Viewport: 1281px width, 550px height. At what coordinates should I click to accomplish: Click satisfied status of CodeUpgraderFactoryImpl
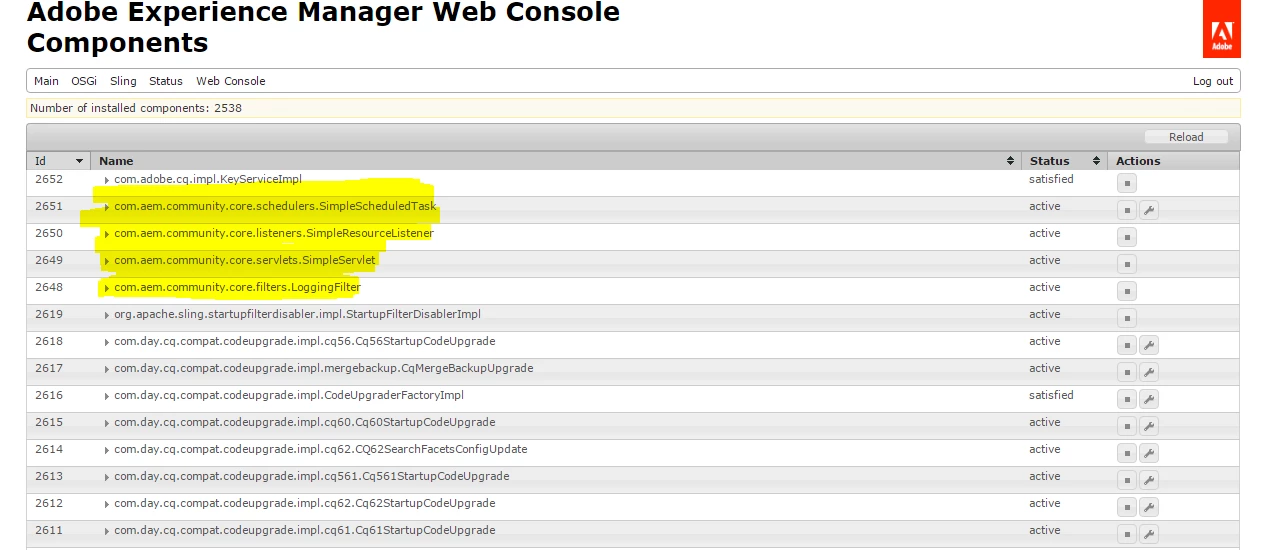pos(1051,396)
